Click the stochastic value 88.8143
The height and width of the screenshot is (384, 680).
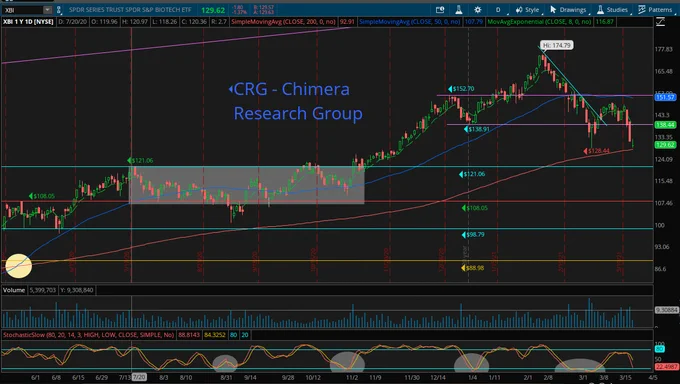coord(189,335)
